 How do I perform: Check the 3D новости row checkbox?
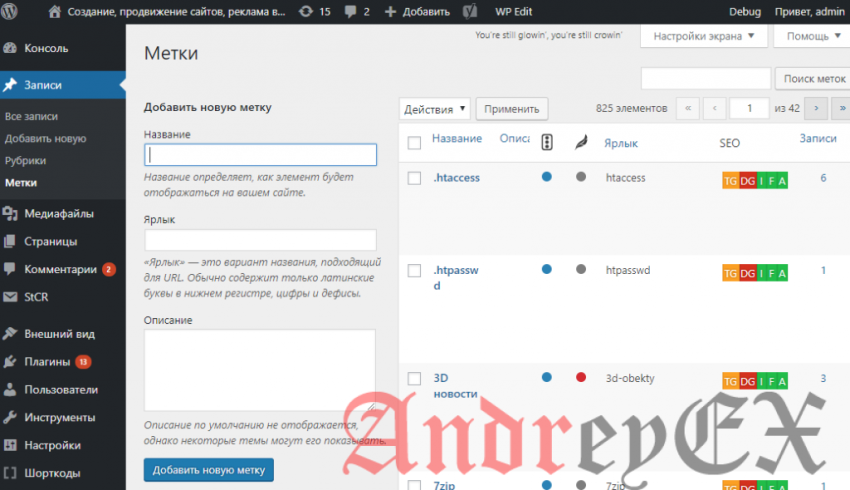point(414,378)
